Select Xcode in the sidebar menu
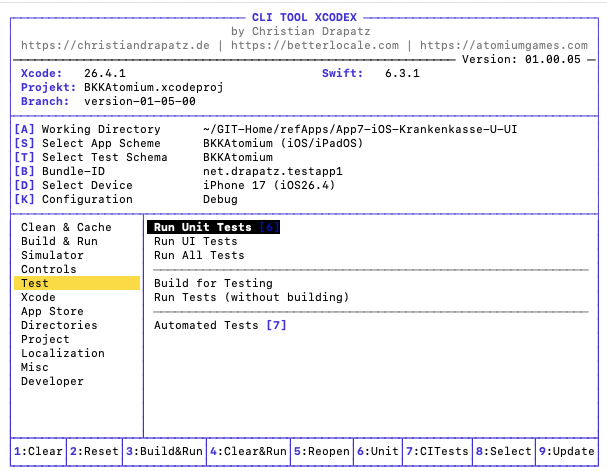The width and height of the screenshot is (607, 471). tap(38, 297)
